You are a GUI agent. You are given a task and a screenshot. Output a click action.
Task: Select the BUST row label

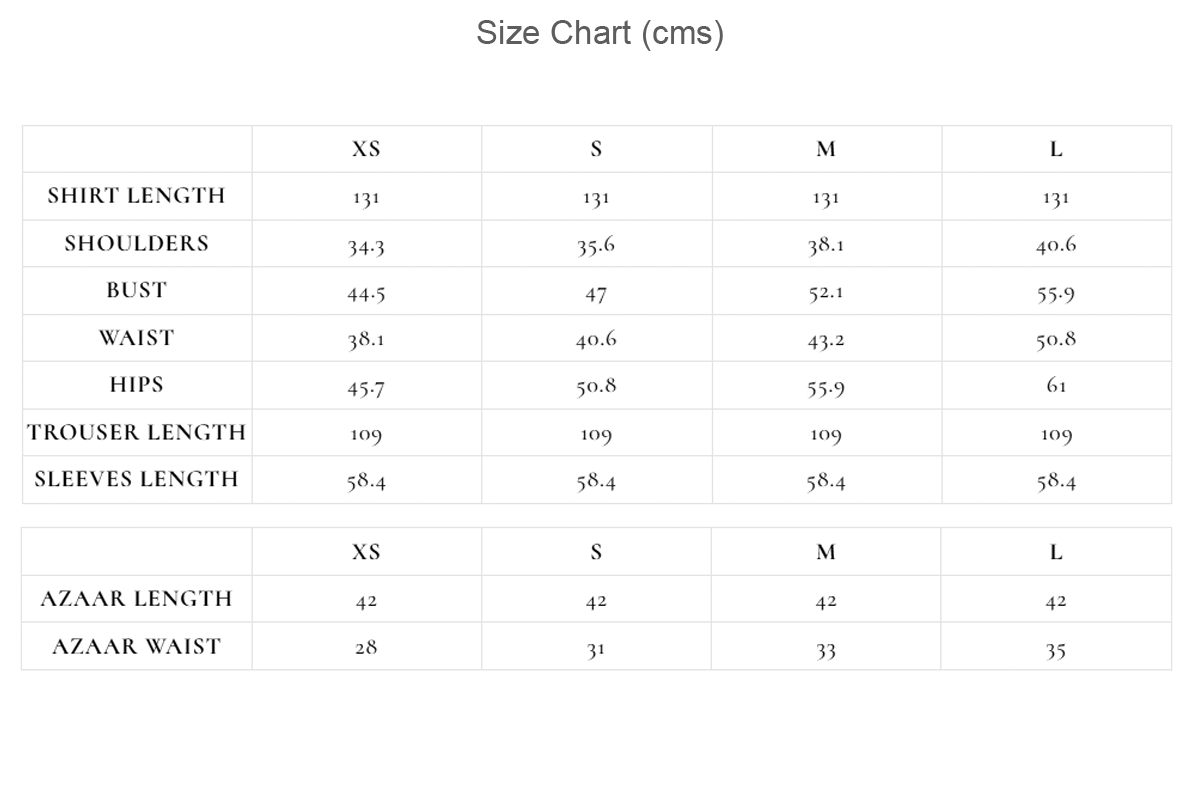[137, 291]
